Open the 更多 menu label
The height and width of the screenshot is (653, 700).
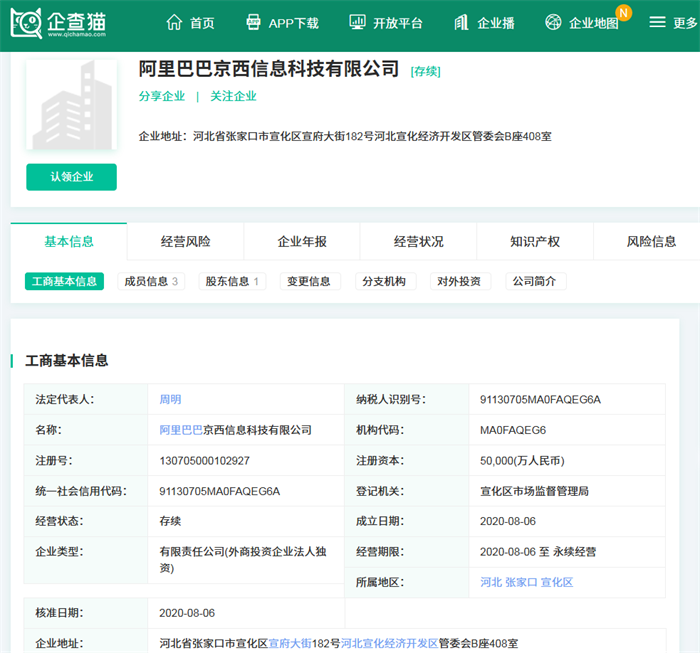tap(685, 23)
